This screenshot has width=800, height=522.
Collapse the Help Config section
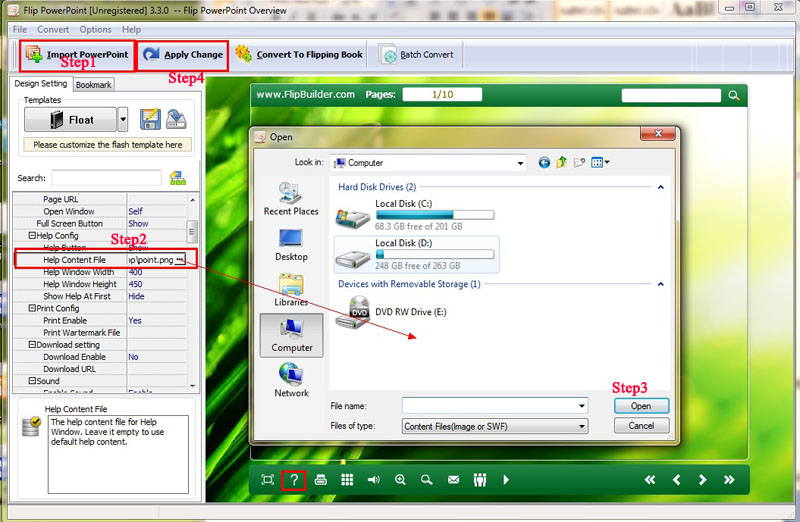click(32, 236)
